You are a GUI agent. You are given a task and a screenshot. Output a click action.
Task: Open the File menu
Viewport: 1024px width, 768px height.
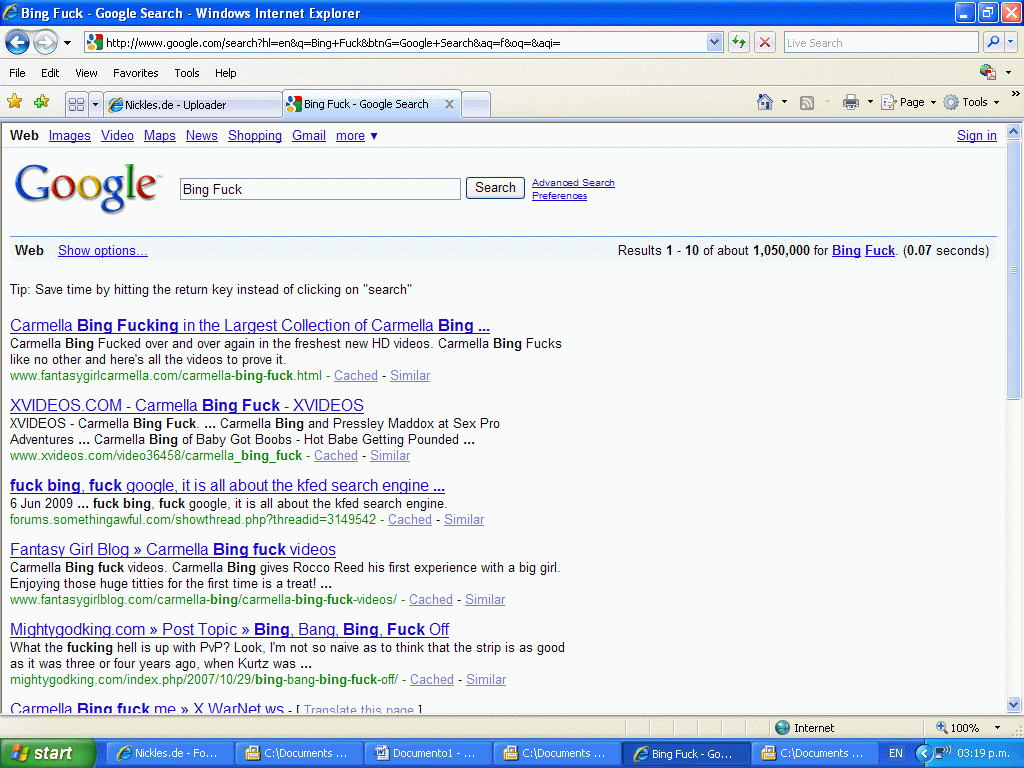point(18,73)
